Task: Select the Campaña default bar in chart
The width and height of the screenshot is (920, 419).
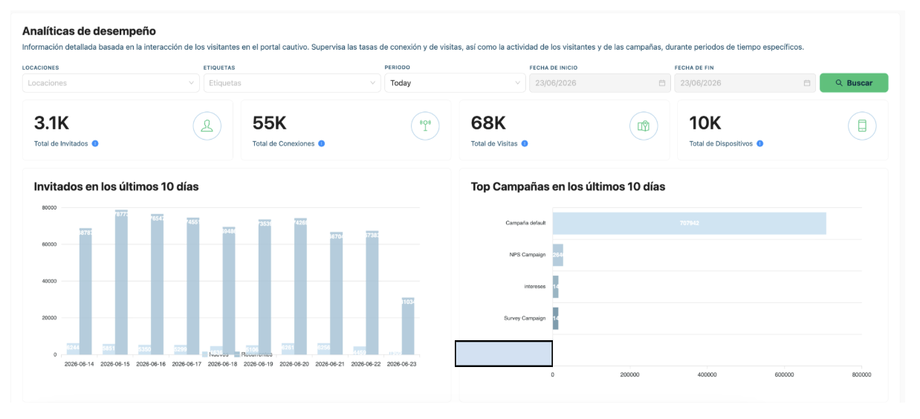Action: [x=689, y=223]
